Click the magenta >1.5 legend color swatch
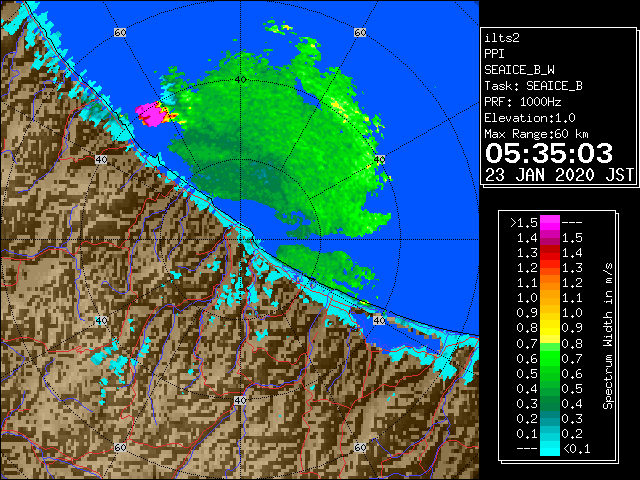 [550, 223]
